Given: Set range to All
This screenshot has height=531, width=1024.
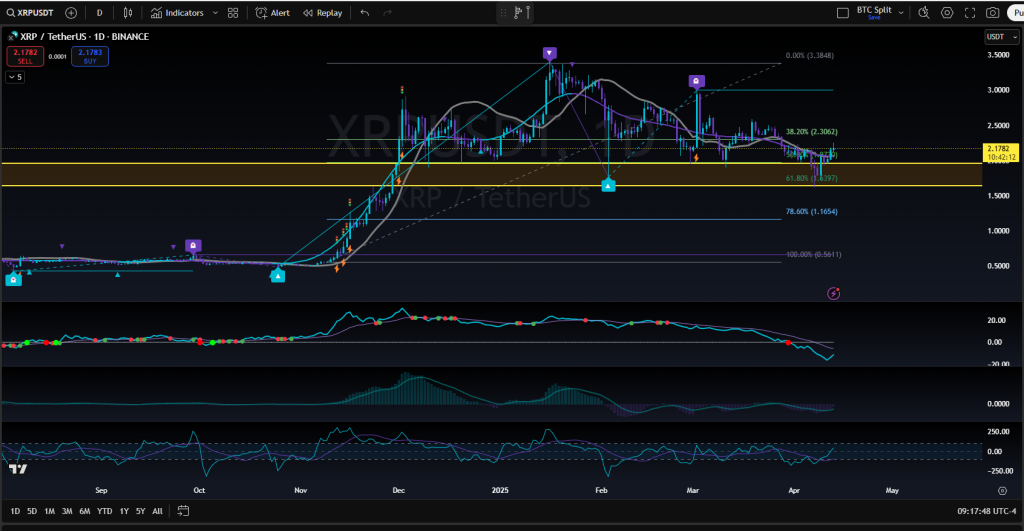Looking at the screenshot, I should pyautogui.click(x=157, y=511).
